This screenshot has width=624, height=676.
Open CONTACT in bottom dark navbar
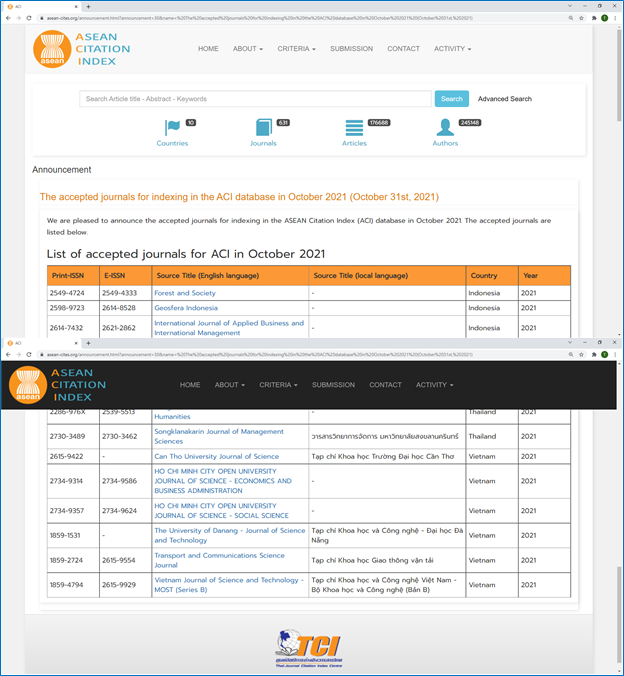coord(385,385)
